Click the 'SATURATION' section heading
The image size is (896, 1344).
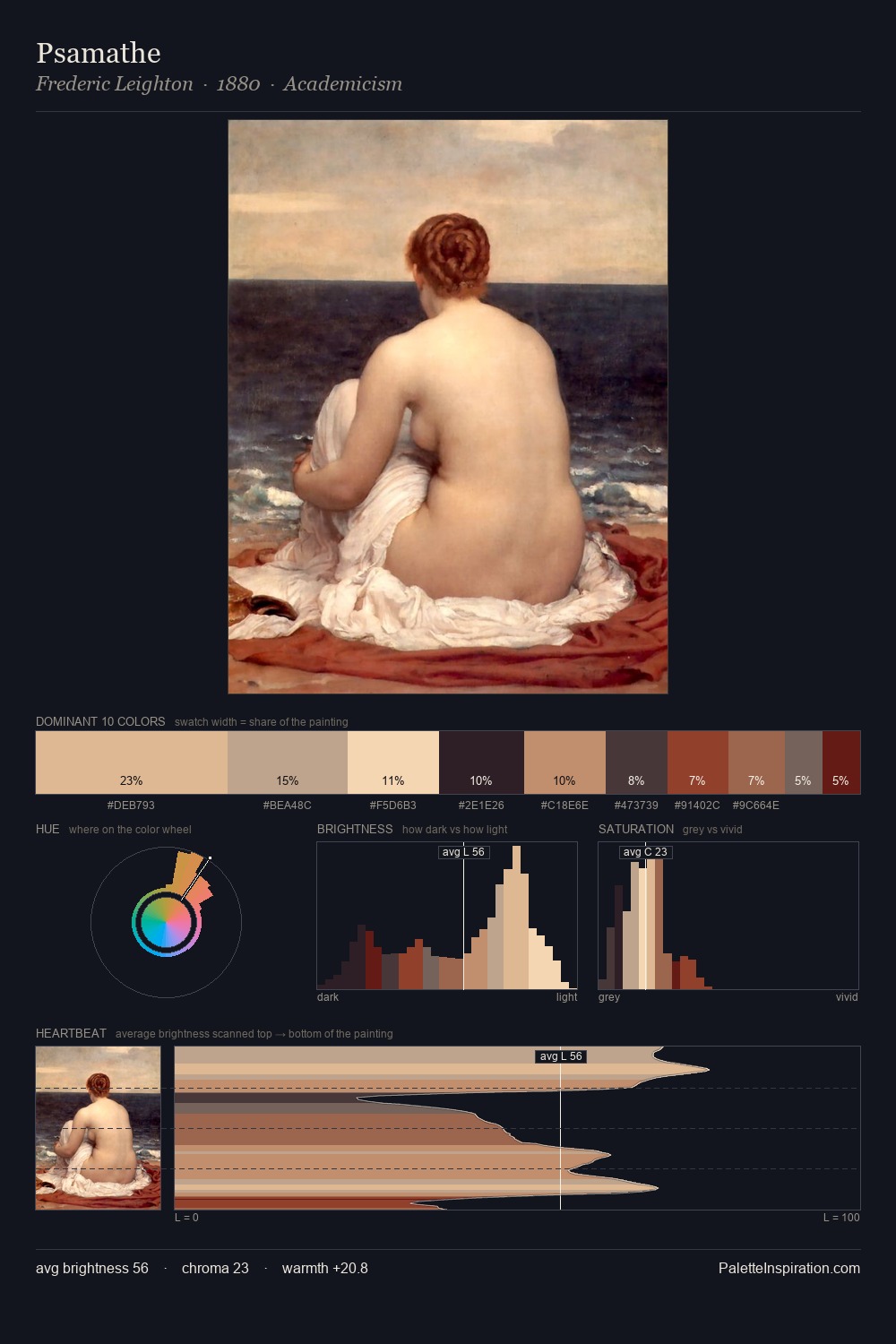[x=636, y=829]
